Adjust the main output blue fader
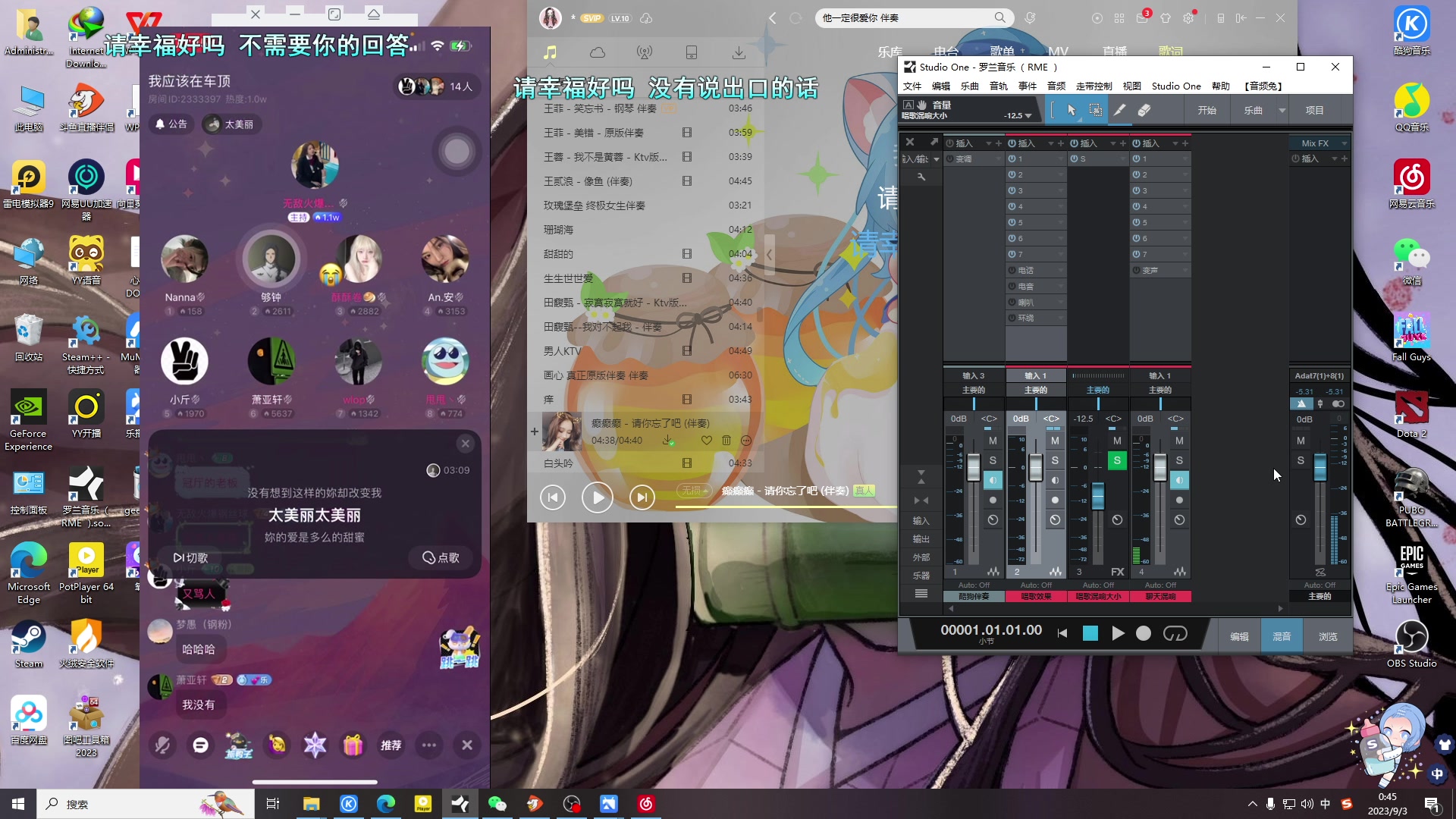Image resolution: width=1456 pixels, height=819 pixels. tap(1320, 466)
